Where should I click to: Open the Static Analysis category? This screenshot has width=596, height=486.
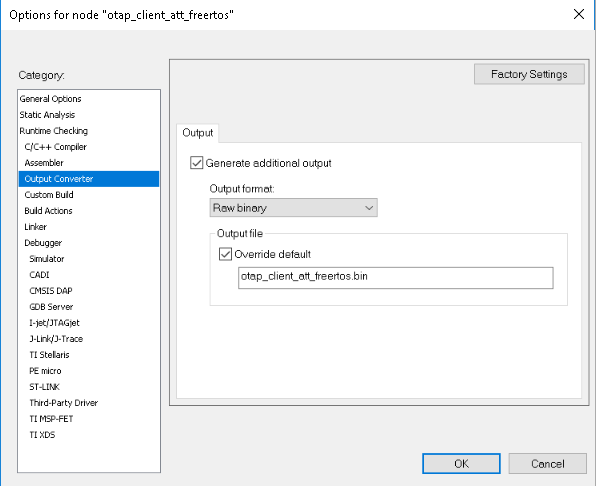point(47,115)
